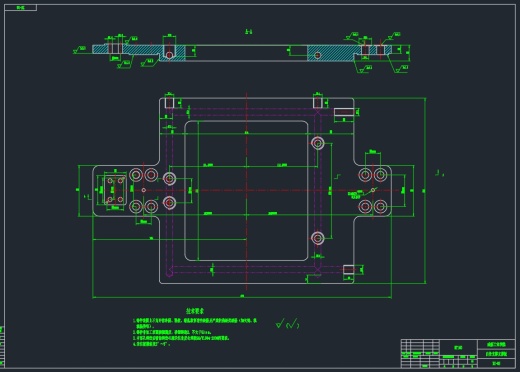
Task: Click the large rounded rectangular cutout outline
Action: tap(246, 191)
